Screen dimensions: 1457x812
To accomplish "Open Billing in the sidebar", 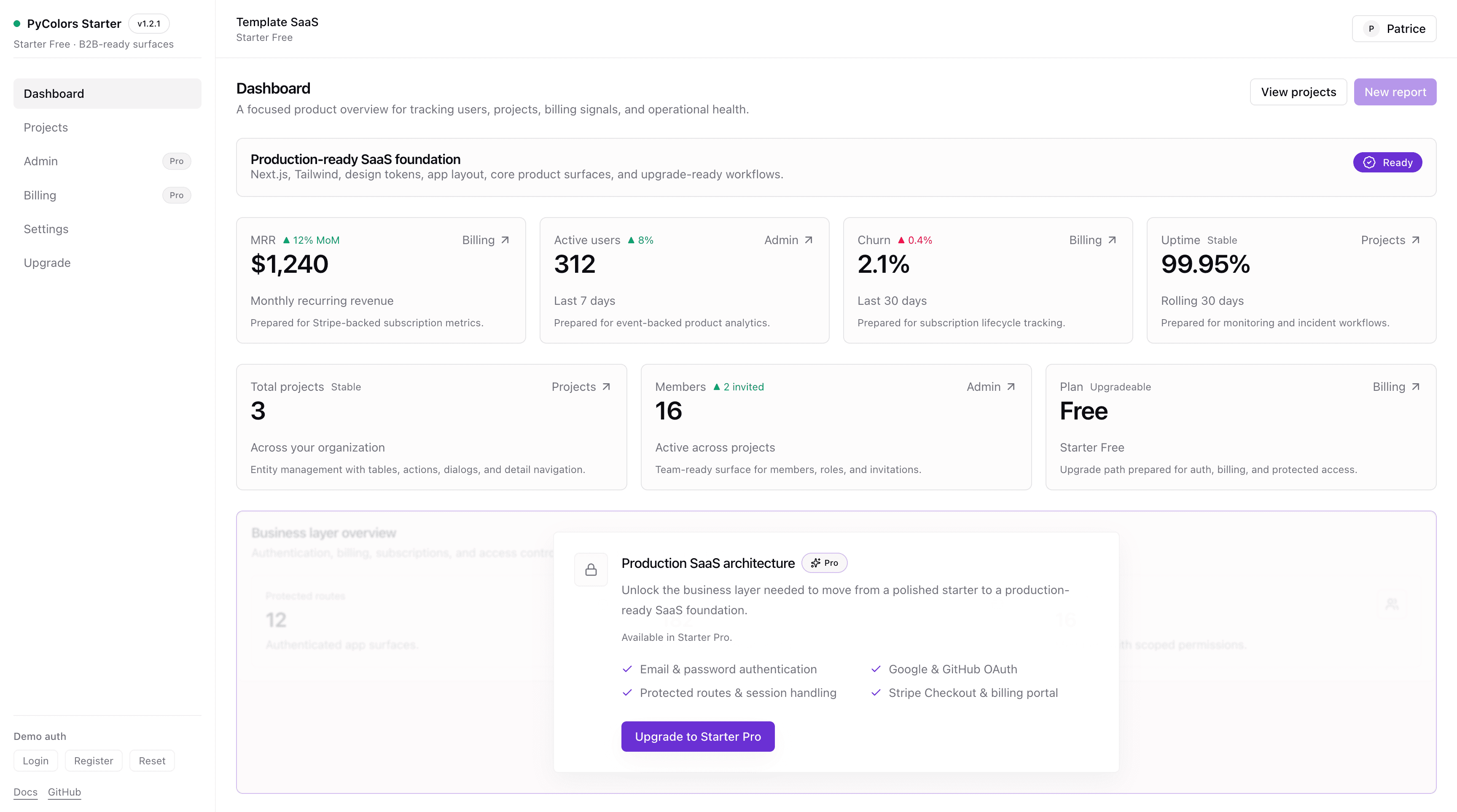I will pyautogui.click(x=108, y=195).
